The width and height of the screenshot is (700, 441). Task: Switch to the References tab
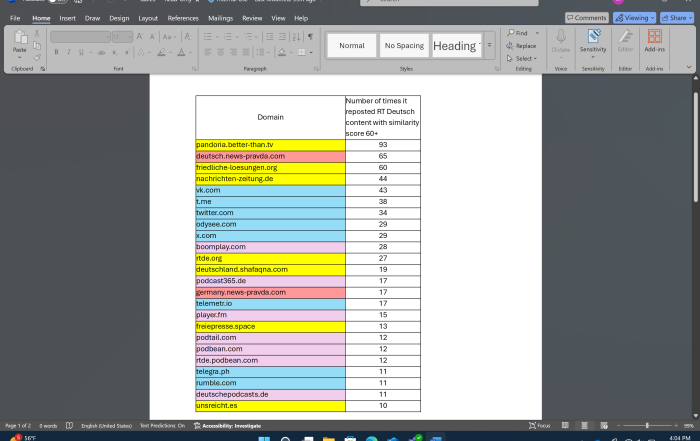pos(183,18)
